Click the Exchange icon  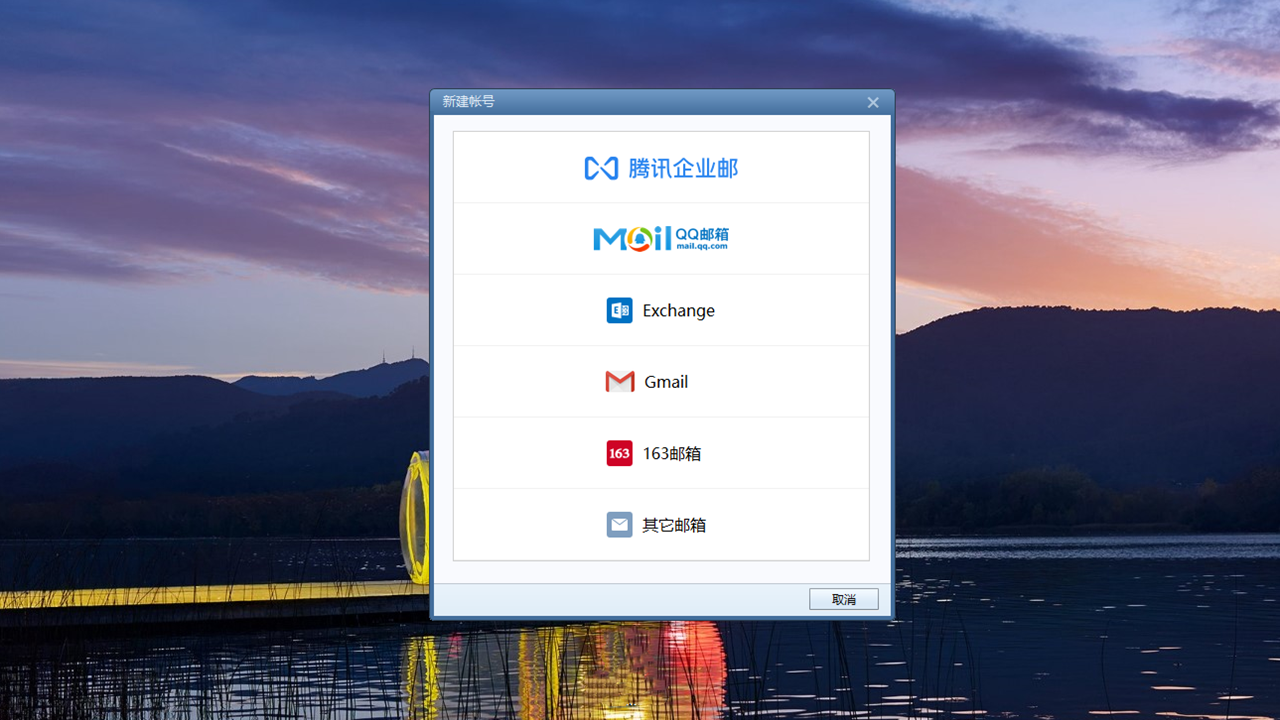click(618, 310)
